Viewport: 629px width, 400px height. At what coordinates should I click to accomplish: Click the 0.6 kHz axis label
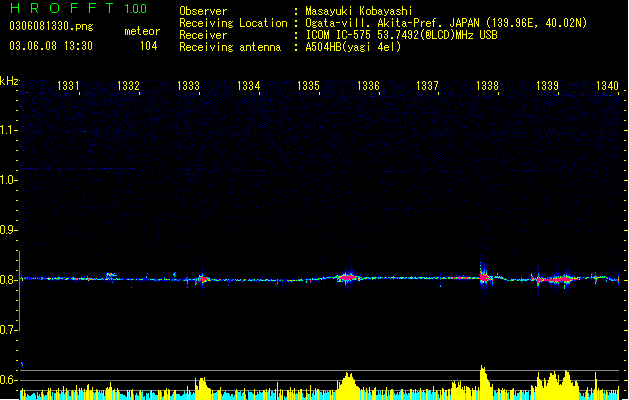click(x=9, y=380)
